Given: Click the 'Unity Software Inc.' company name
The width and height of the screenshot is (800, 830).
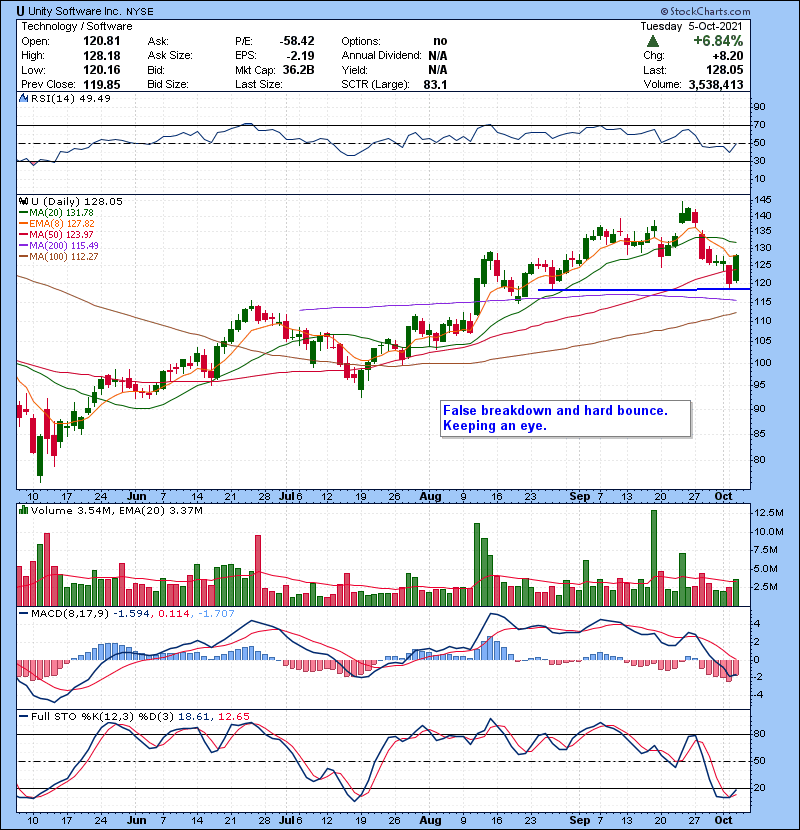Looking at the screenshot, I should (x=74, y=11).
